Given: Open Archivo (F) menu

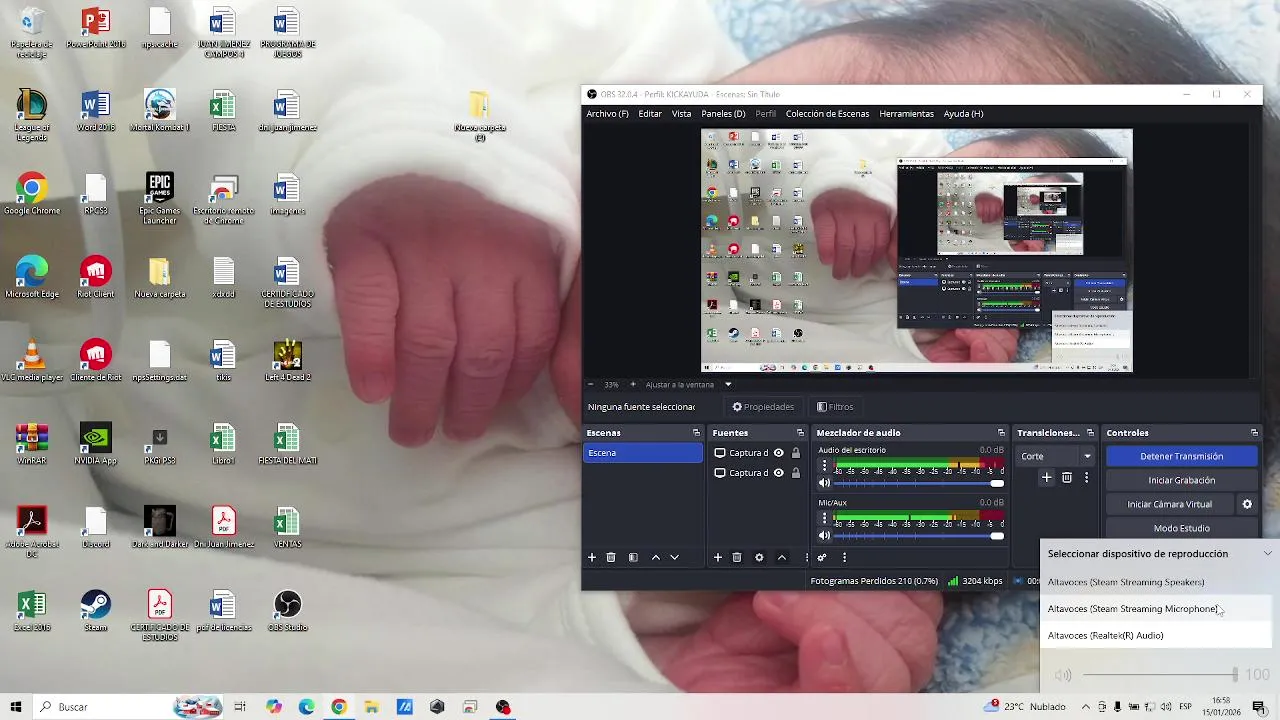Looking at the screenshot, I should [x=607, y=114].
